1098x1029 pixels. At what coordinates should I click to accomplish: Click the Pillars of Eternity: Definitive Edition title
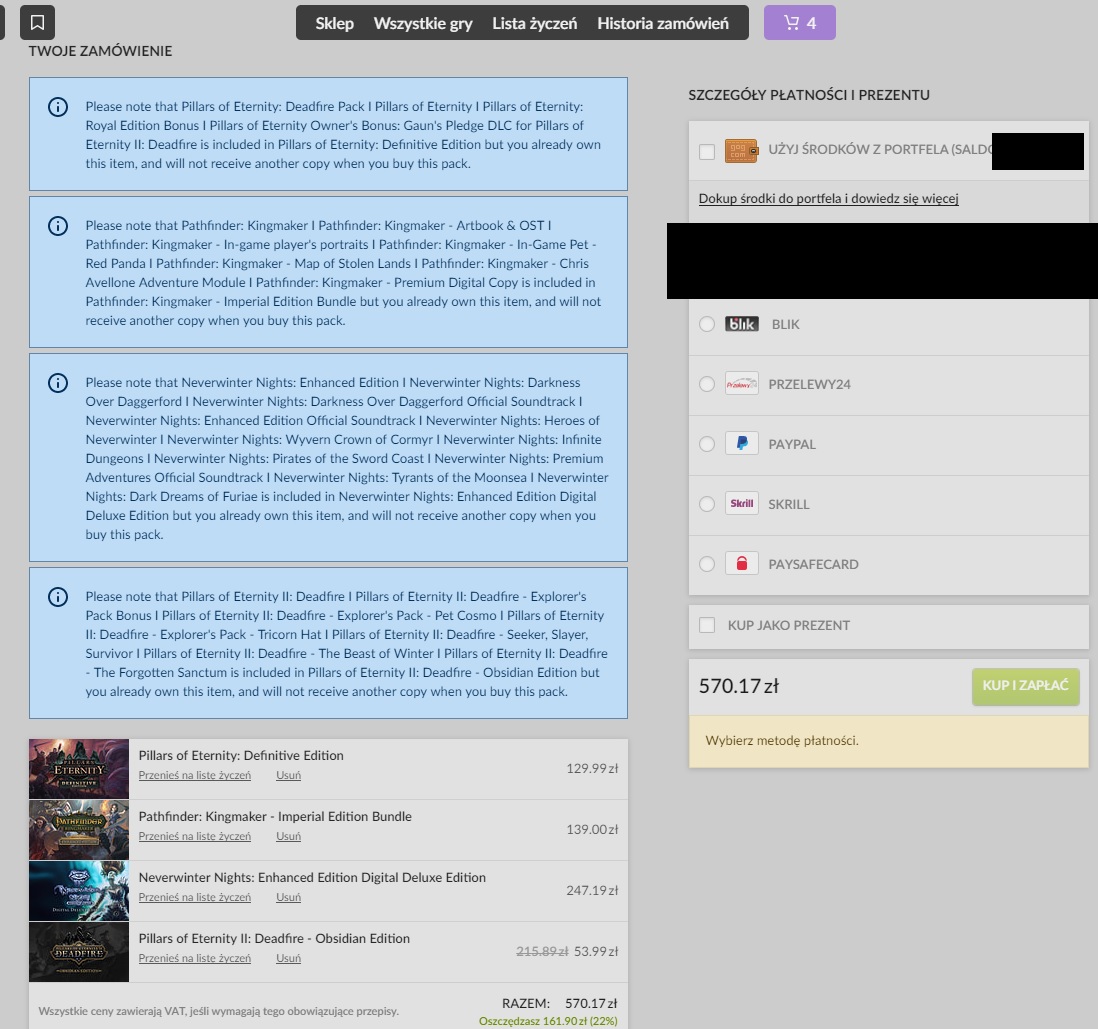[241, 755]
